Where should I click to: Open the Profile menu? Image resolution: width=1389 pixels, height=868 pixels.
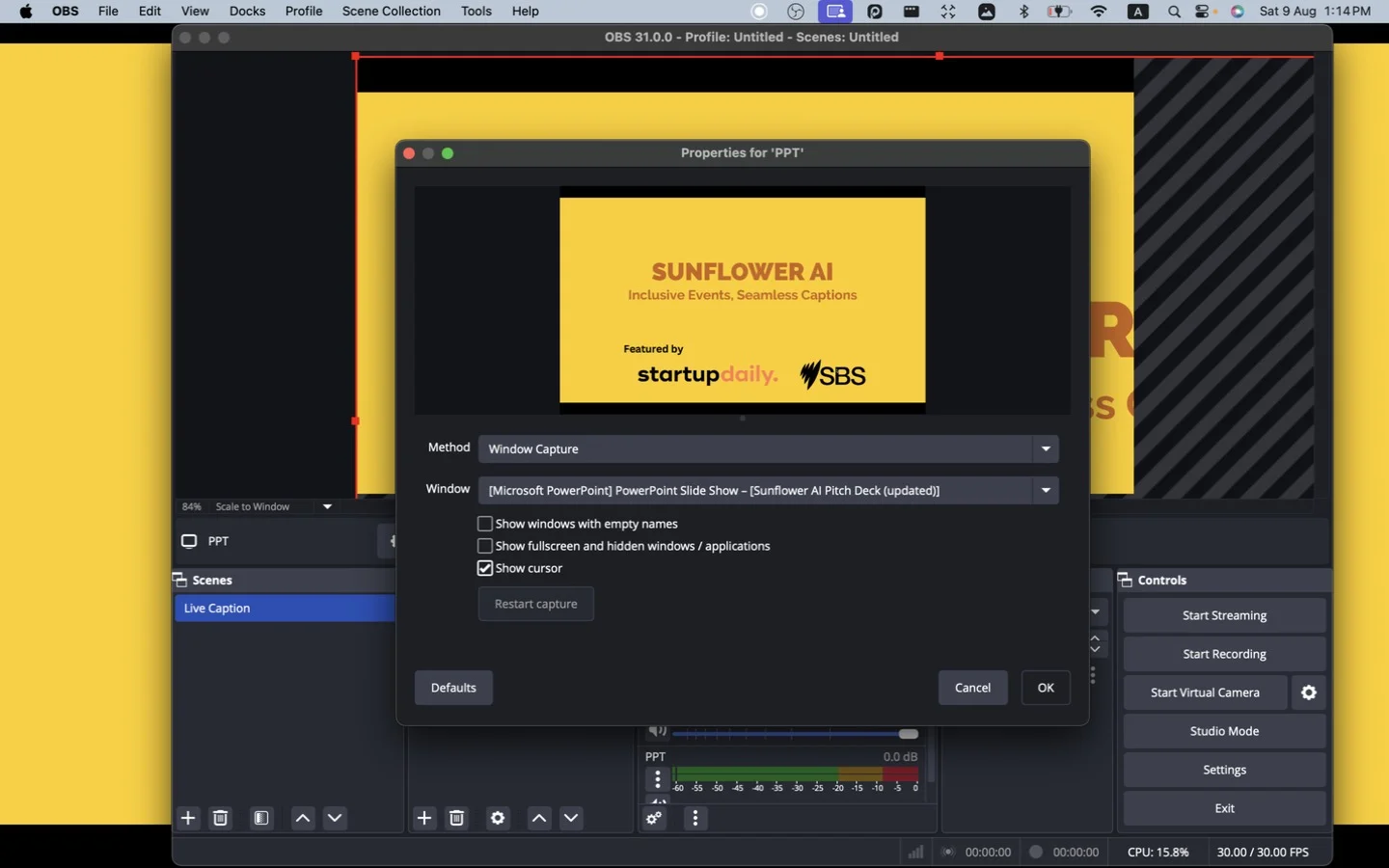pyautogui.click(x=304, y=12)
